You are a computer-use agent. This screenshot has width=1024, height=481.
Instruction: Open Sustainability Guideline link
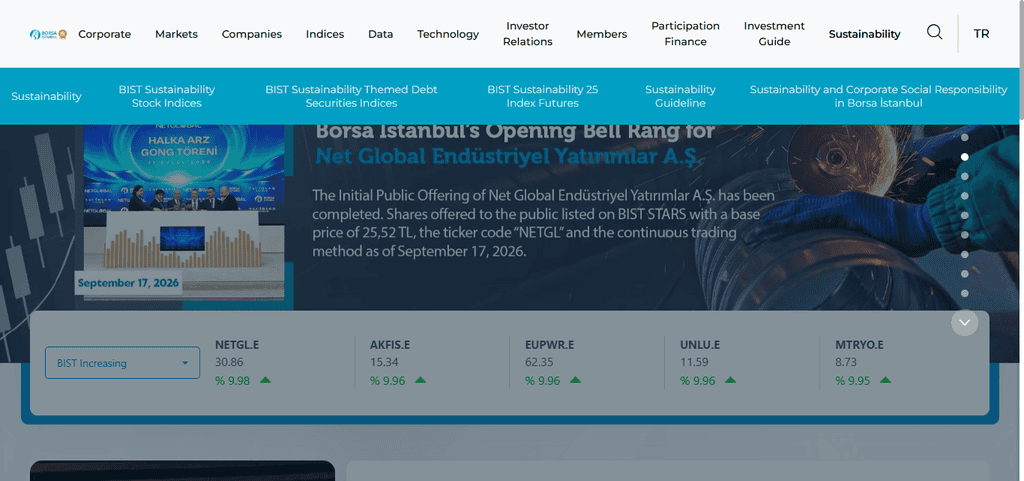pos(680,96)
